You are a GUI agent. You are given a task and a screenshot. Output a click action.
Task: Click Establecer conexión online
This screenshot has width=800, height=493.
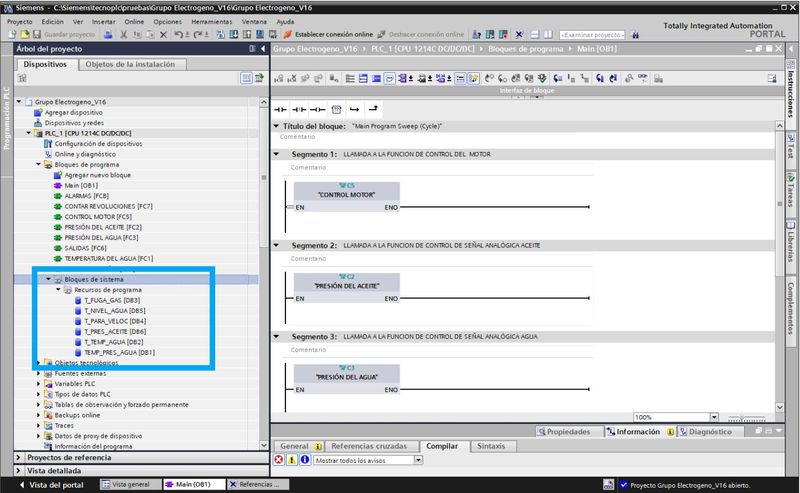click(329, 35)
